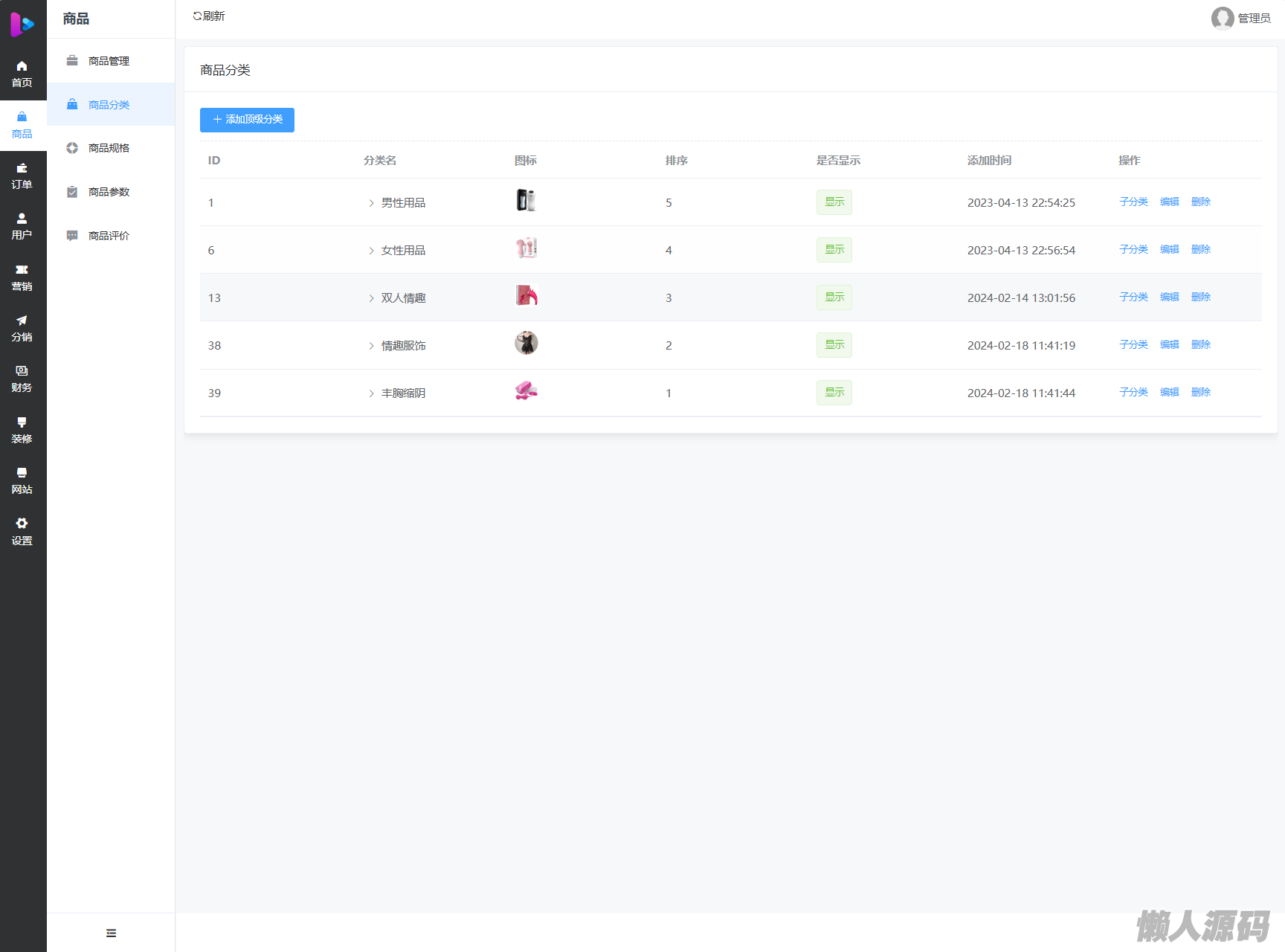Screen dimensions: 1285x952
Task: Click the 显示 tag in 情趣服饰 row
Action: (x=834, y=345)
